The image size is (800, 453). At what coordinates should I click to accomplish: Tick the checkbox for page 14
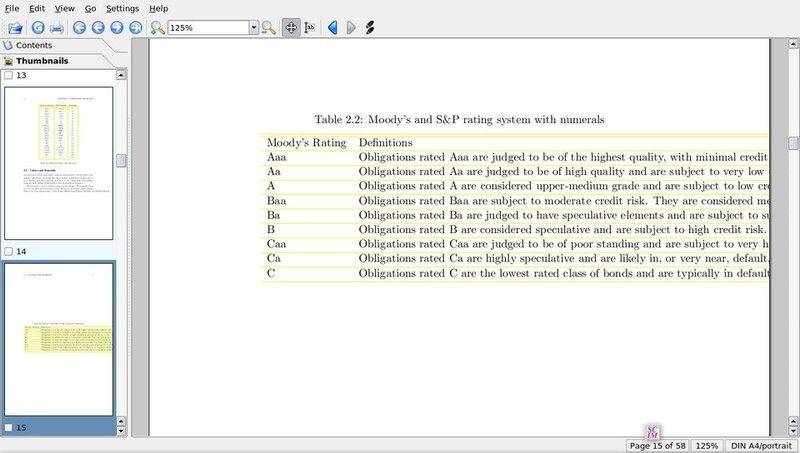9,251
